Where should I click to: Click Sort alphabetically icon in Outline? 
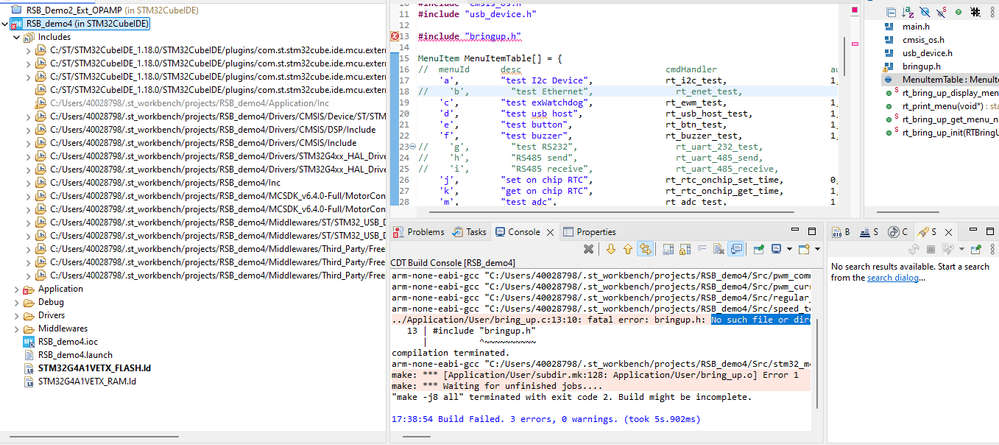tap(908, 11)
